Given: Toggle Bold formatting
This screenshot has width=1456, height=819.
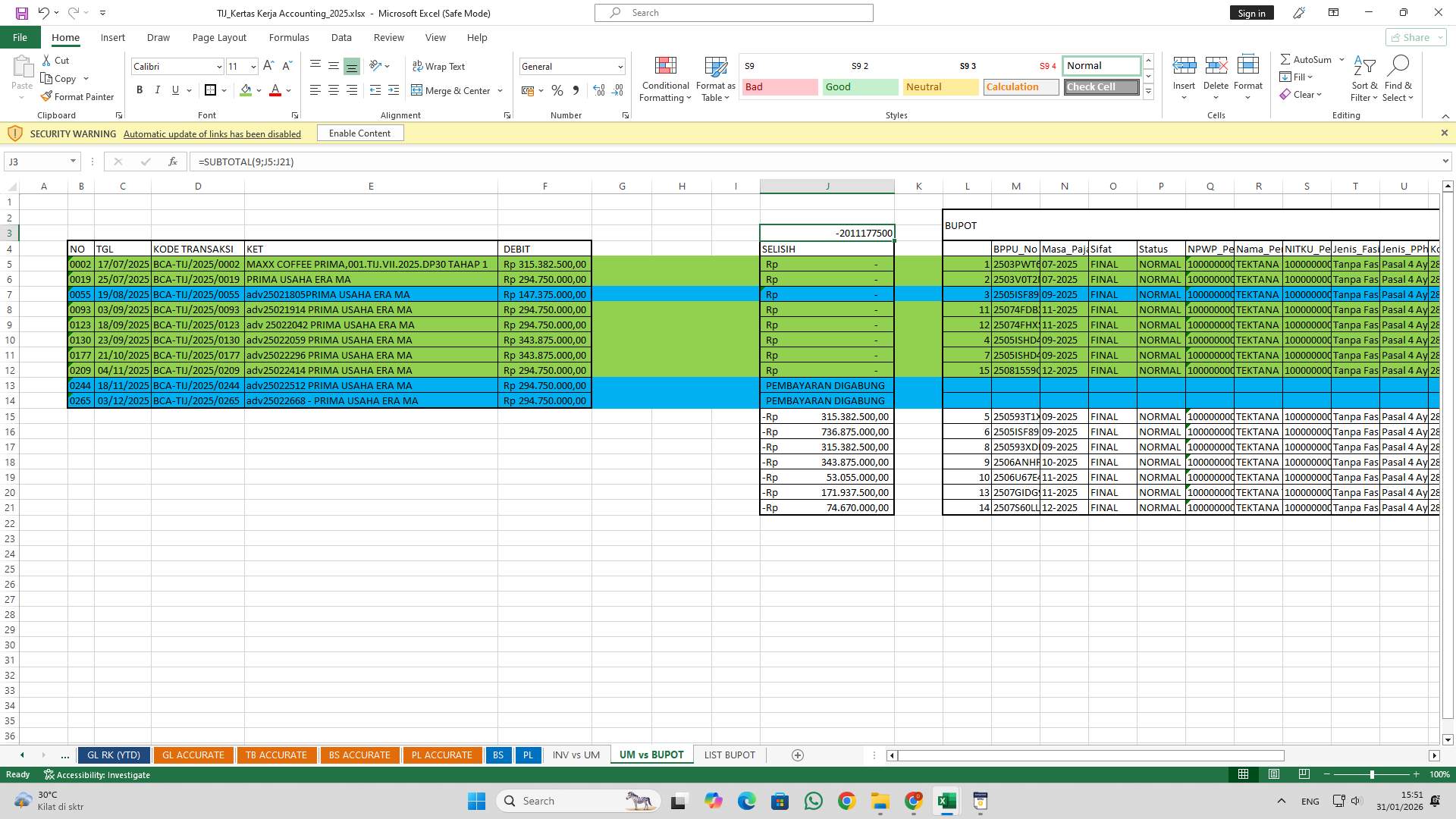Looking at the screenshot, I should click(140, 89).
